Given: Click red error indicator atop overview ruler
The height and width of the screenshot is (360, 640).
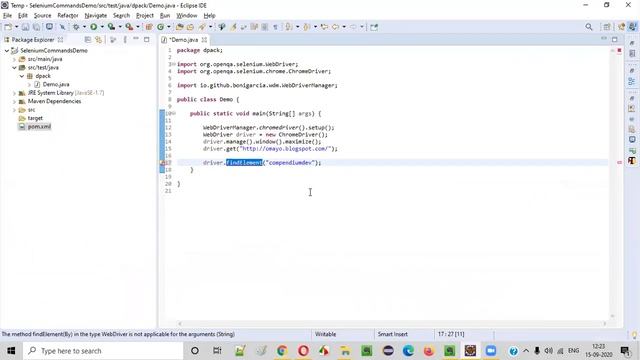Looking at the screenshot, I should click(619, 51).
